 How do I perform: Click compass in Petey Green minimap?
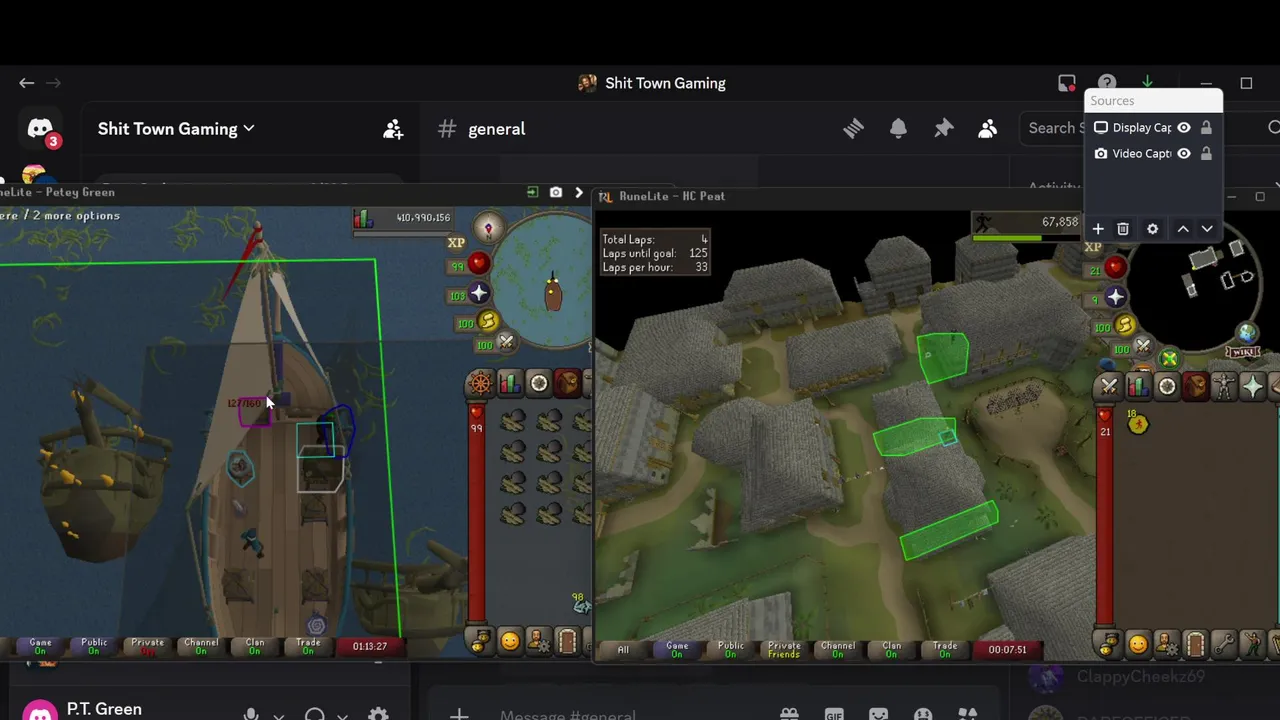[x=488, y=228]
